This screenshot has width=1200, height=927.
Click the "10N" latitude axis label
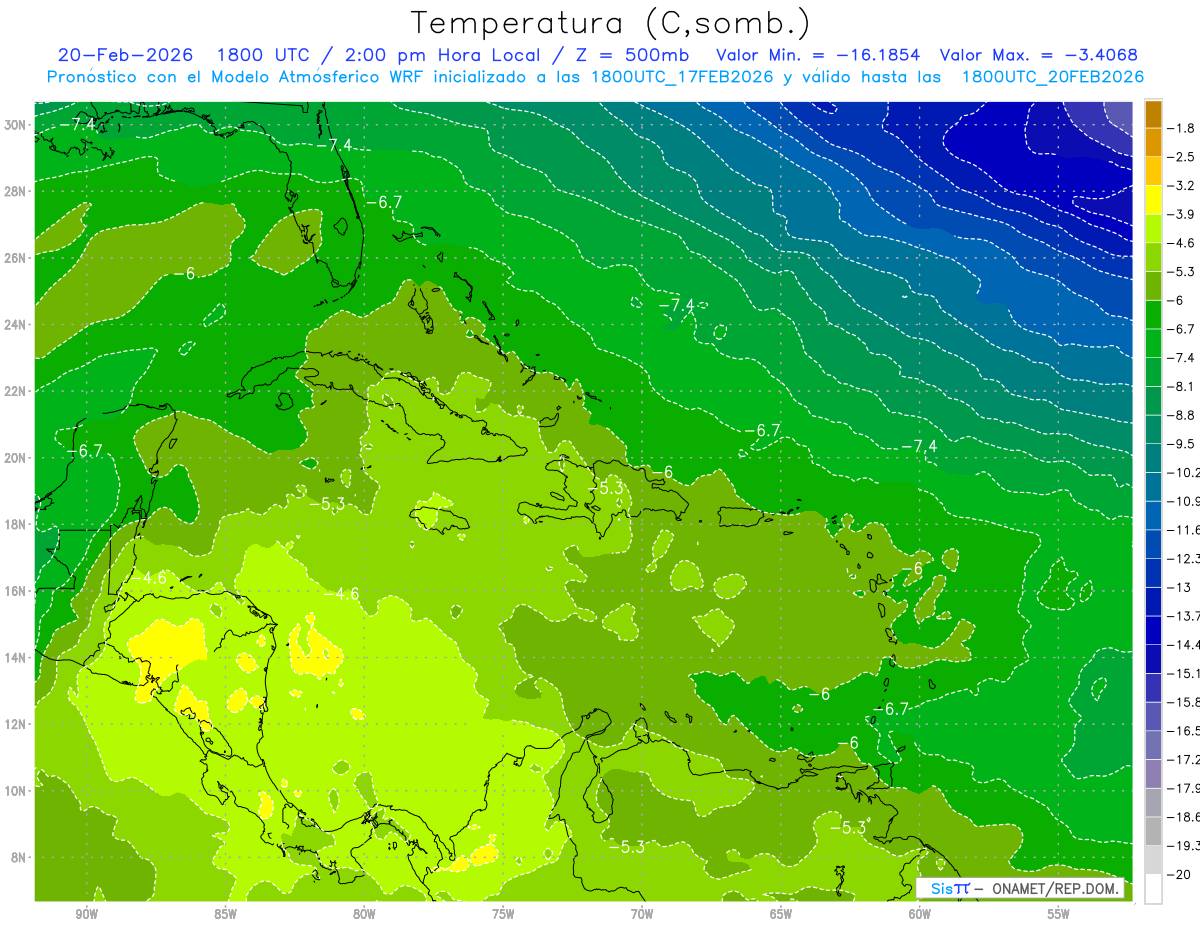(x=15, y=791)
